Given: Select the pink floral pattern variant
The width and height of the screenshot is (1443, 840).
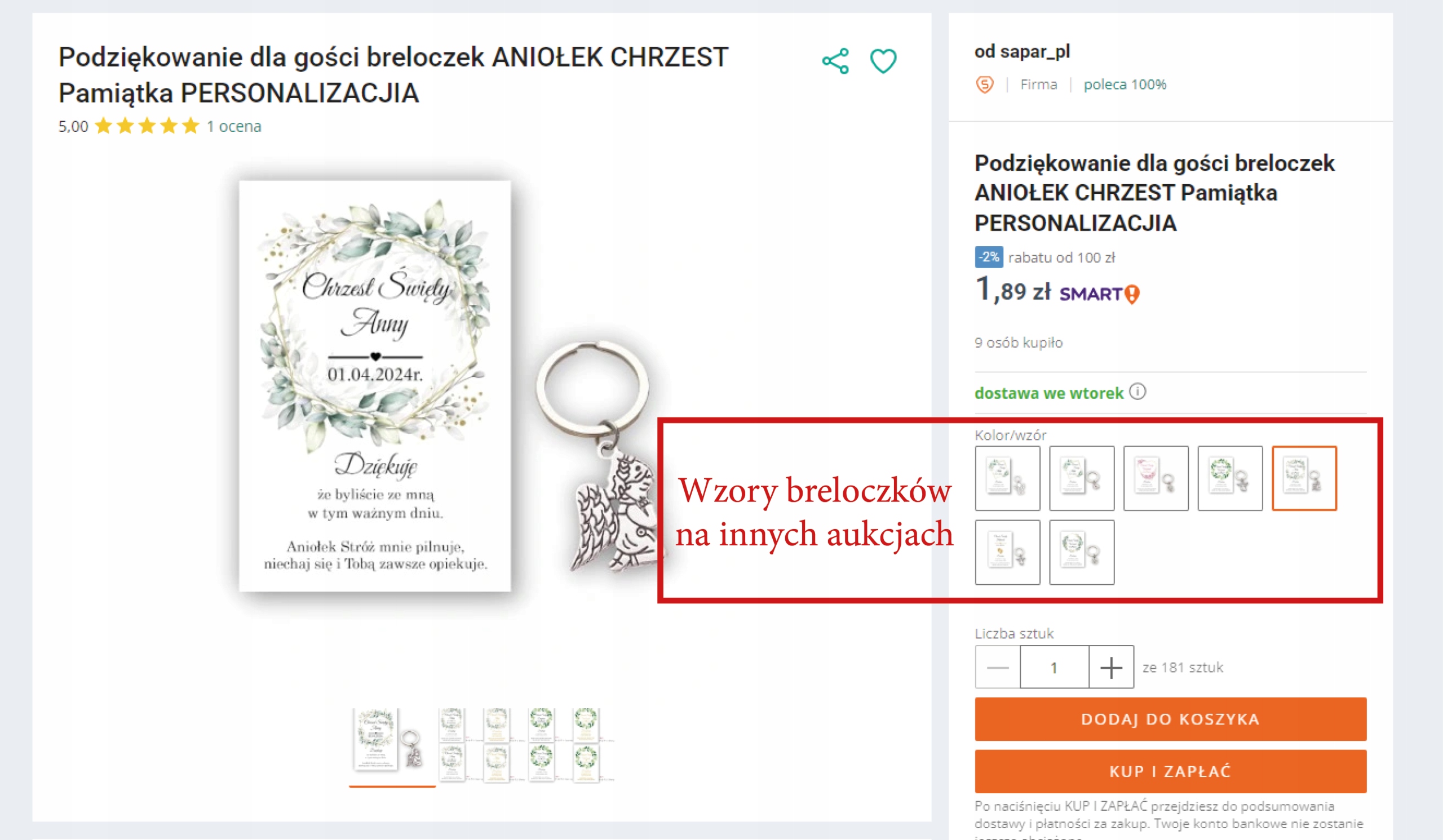Looking at the screenshot, I should click(1156, 478).
